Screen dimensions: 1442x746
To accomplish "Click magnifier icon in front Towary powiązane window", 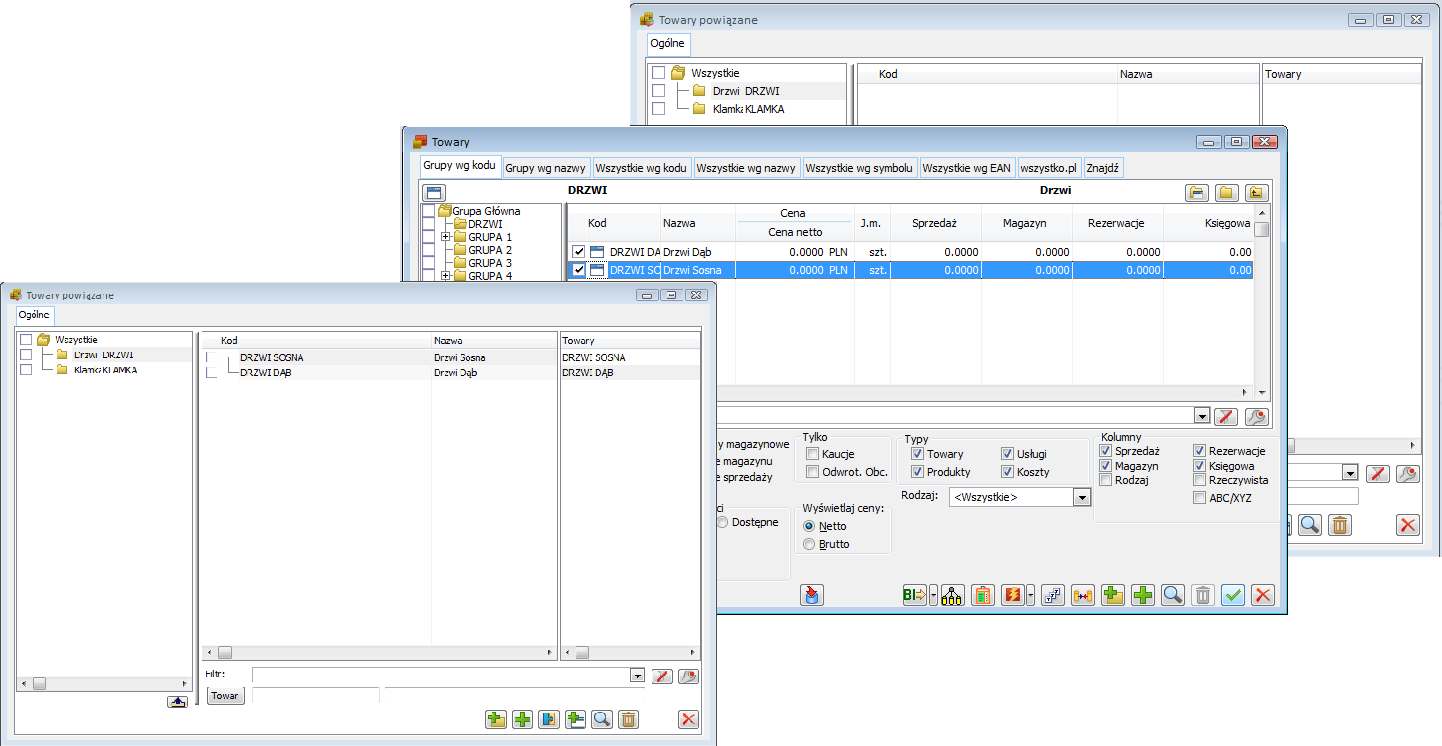I will coord(602,719).
